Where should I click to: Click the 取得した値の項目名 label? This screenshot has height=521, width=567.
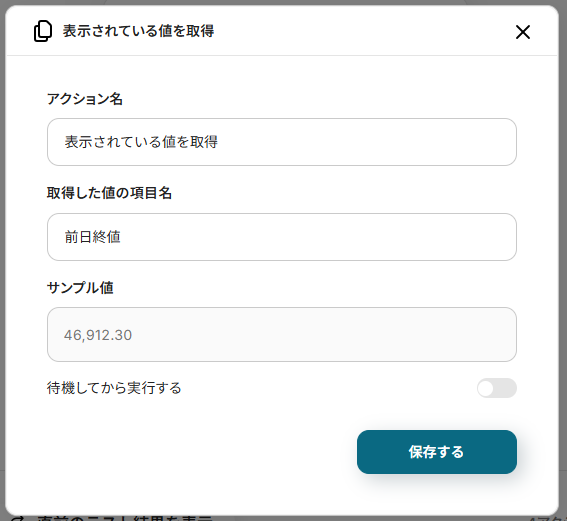pos(109,193)
